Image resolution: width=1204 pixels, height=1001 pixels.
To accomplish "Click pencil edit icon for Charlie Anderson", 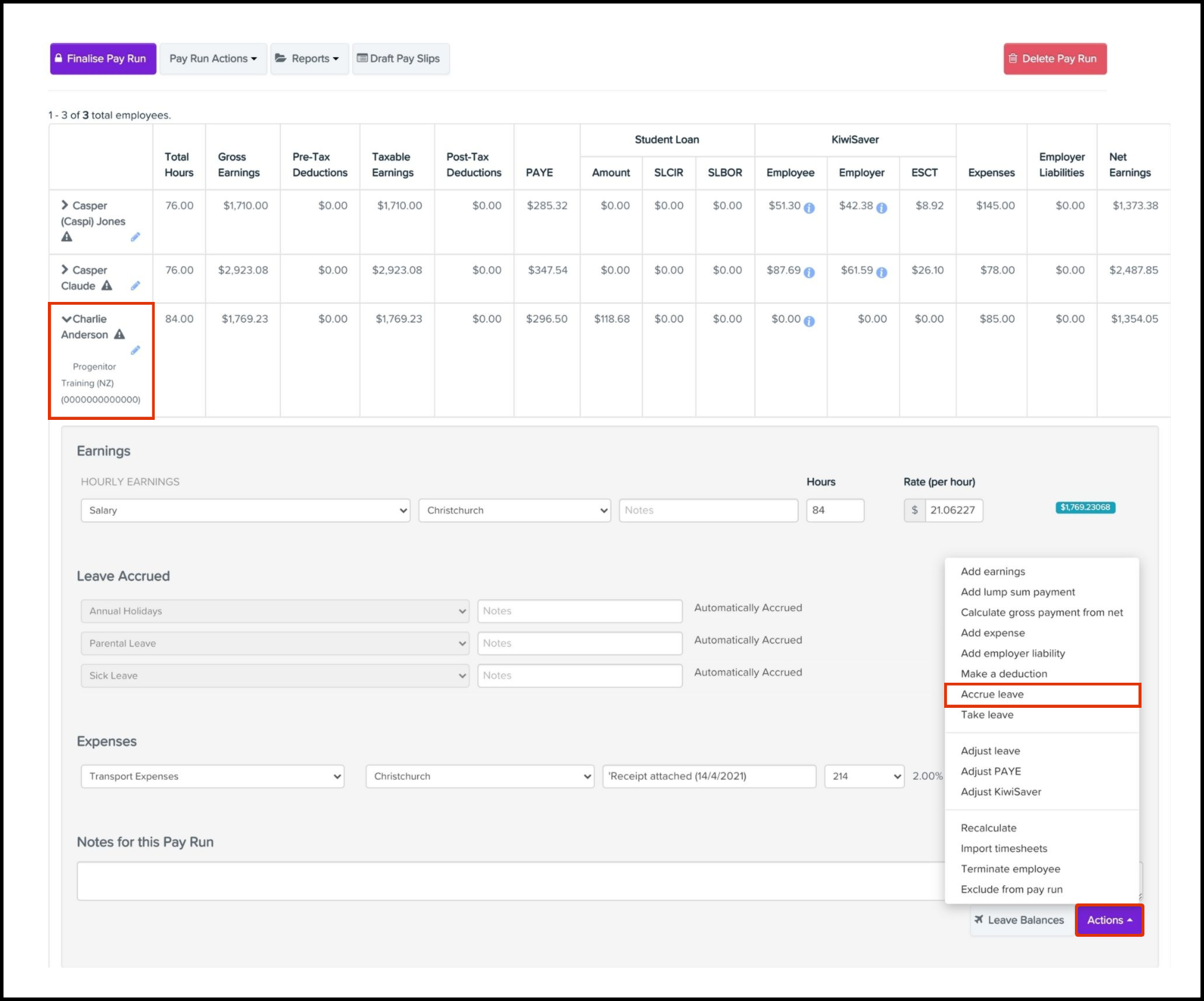I will (x=135, y=350).
